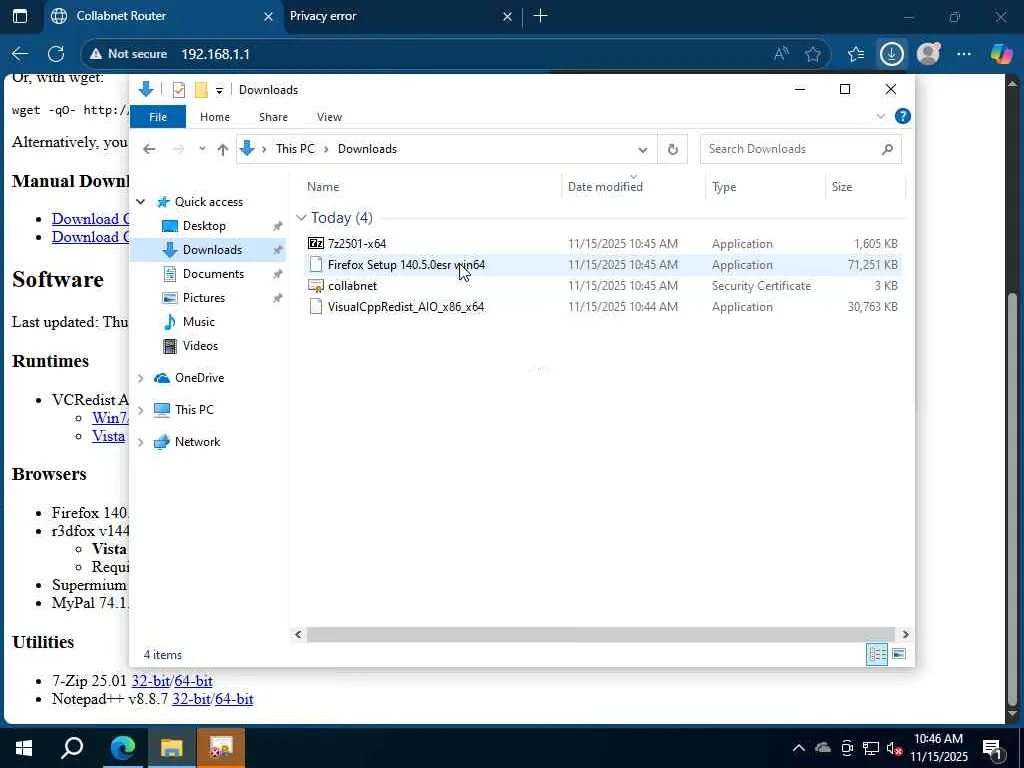Open Edge Downloads icon
Image resolution: width=1024 pixels, height=768 pixels.
point(891,54)
